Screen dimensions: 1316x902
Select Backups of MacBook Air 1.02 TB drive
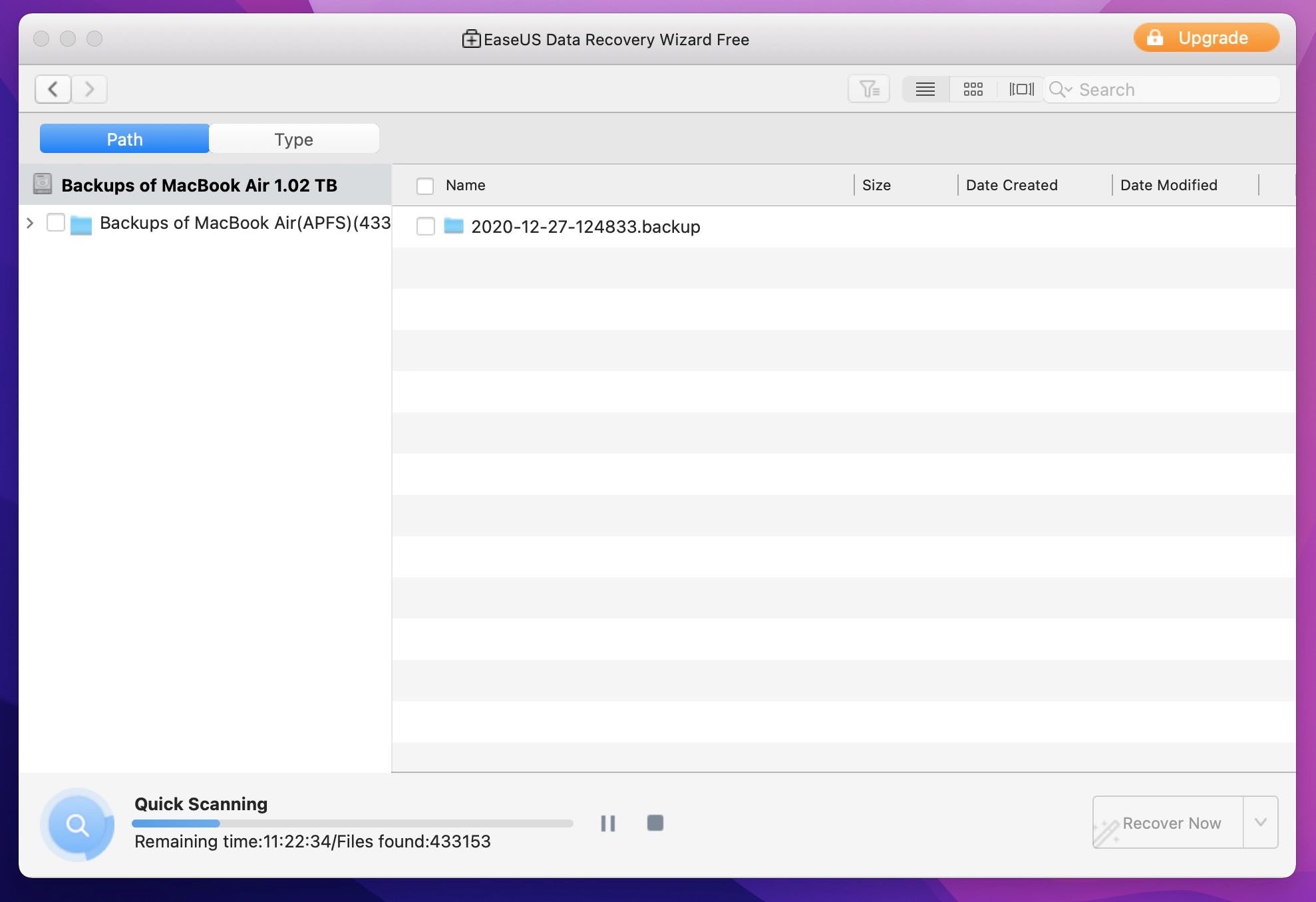pyautogui.click(x=205, y=185)
